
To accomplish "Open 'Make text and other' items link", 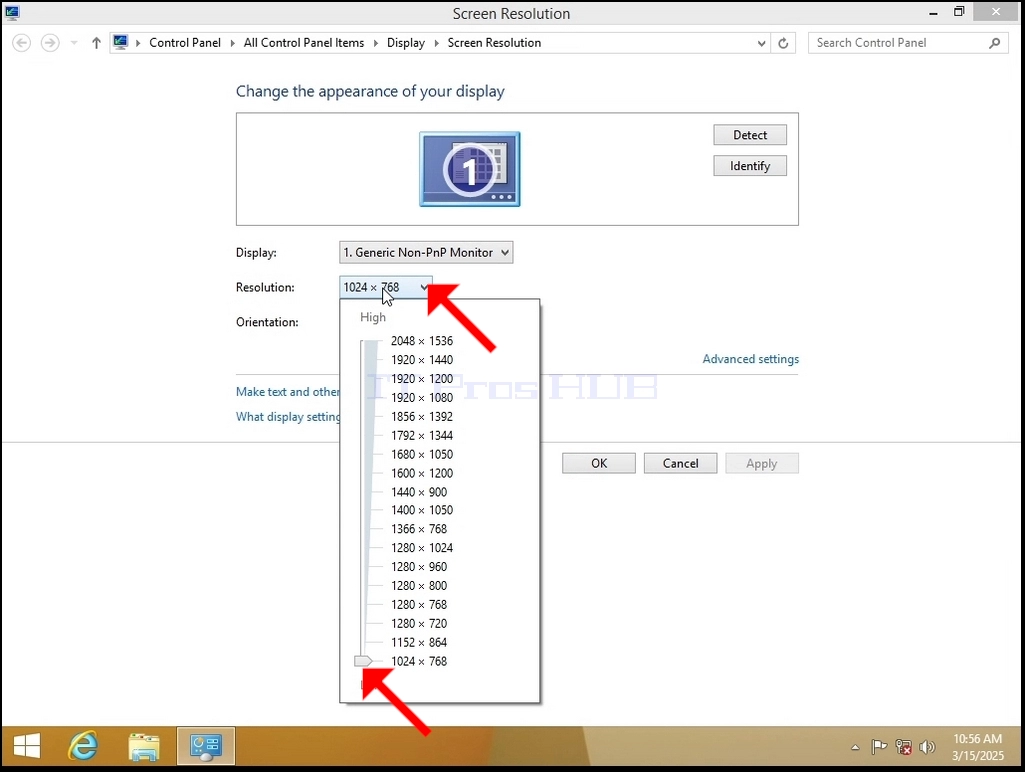I will 288,392.
